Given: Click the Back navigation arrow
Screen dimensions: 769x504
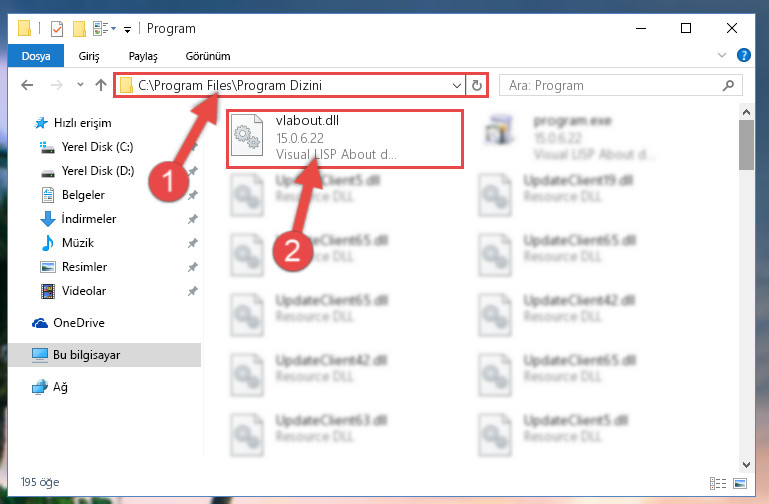Looking at the screenshot, I should pos(27,85).
